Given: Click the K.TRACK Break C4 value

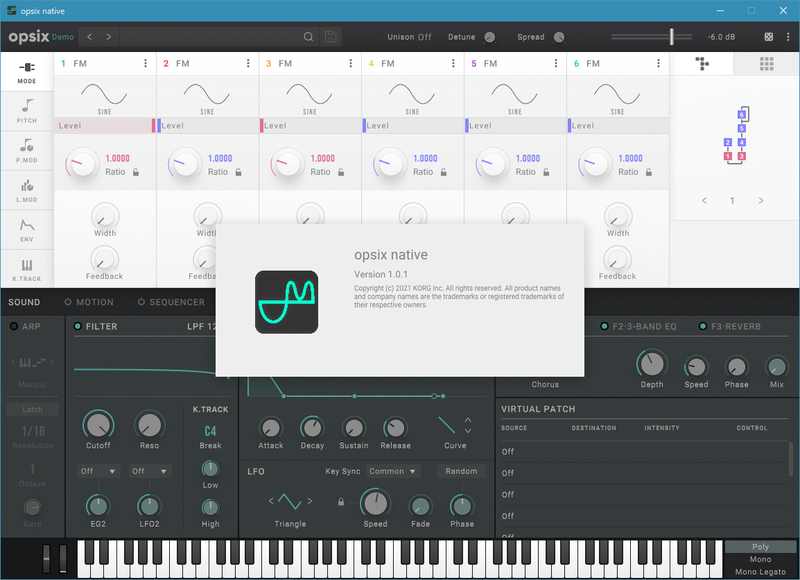Looking at the screenshot, I should pos(210,431).
